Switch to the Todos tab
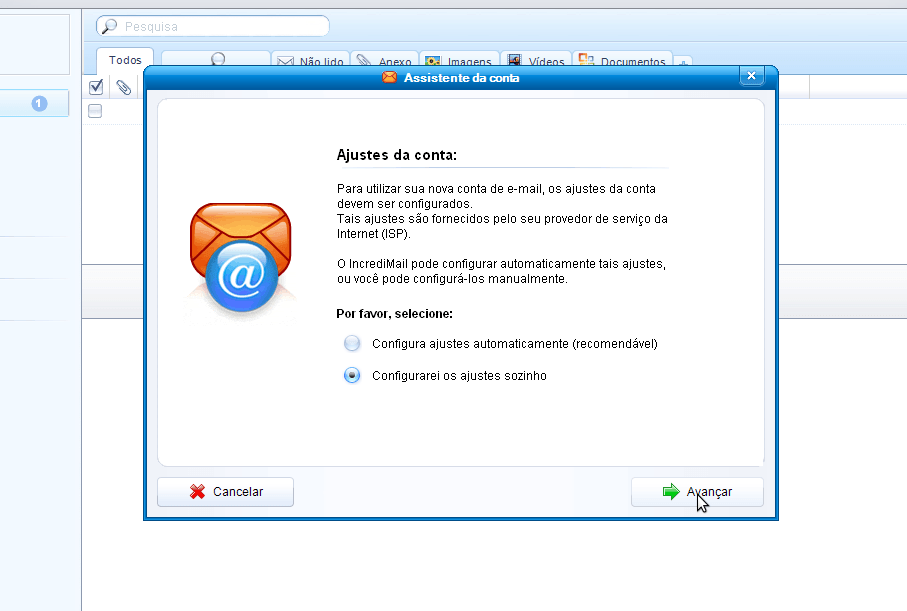This screenshot has width=907, height=611. [125, 60]
